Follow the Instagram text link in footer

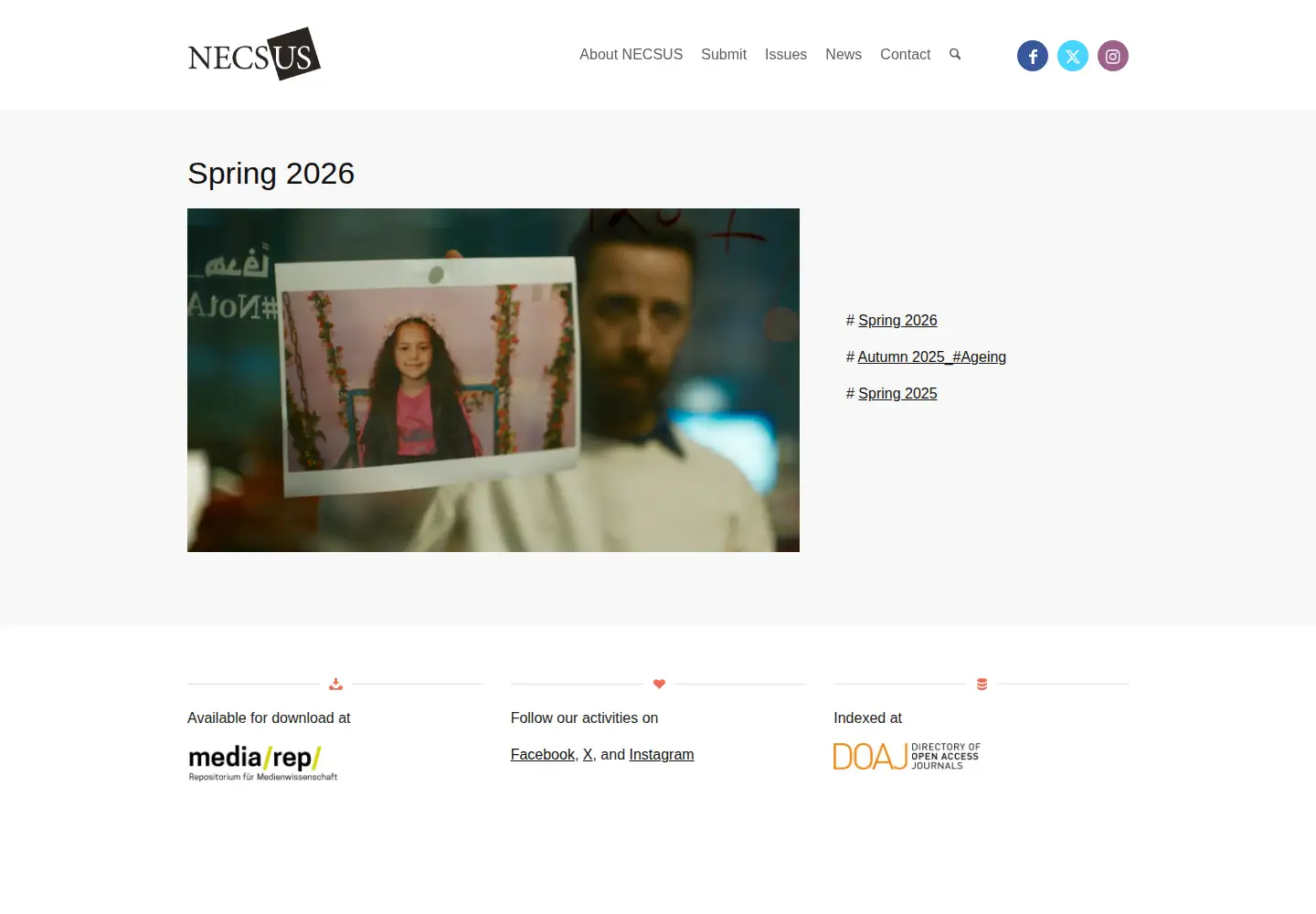pos(662,754)
